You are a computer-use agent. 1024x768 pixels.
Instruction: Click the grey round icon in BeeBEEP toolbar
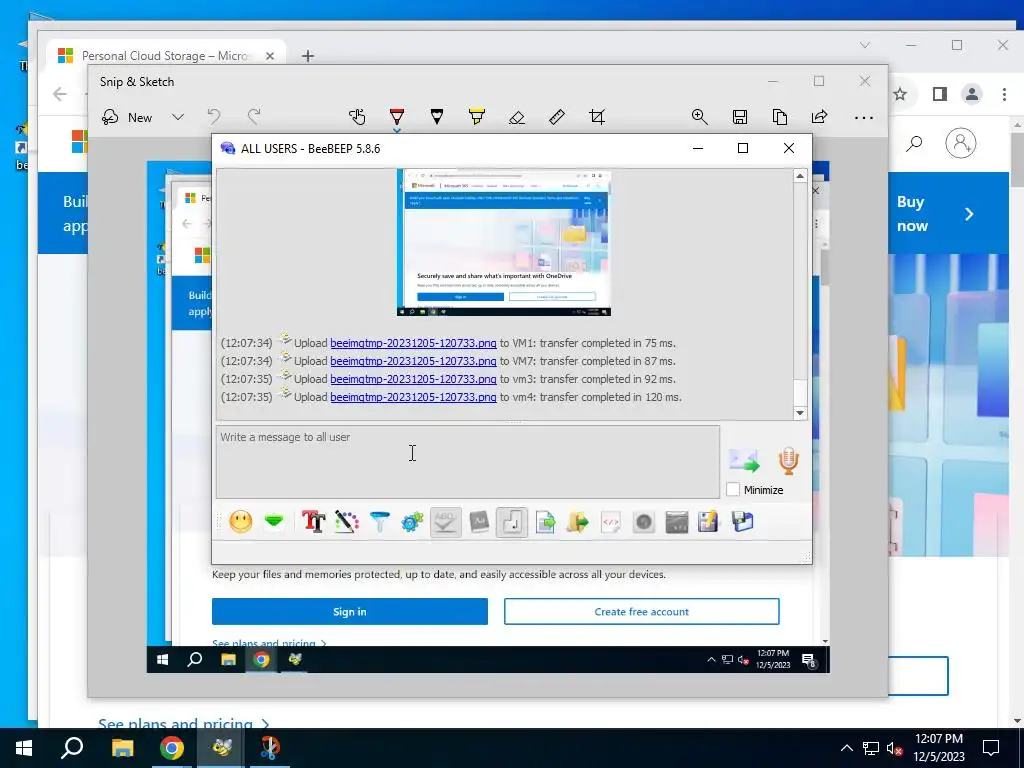click(644, 522)
